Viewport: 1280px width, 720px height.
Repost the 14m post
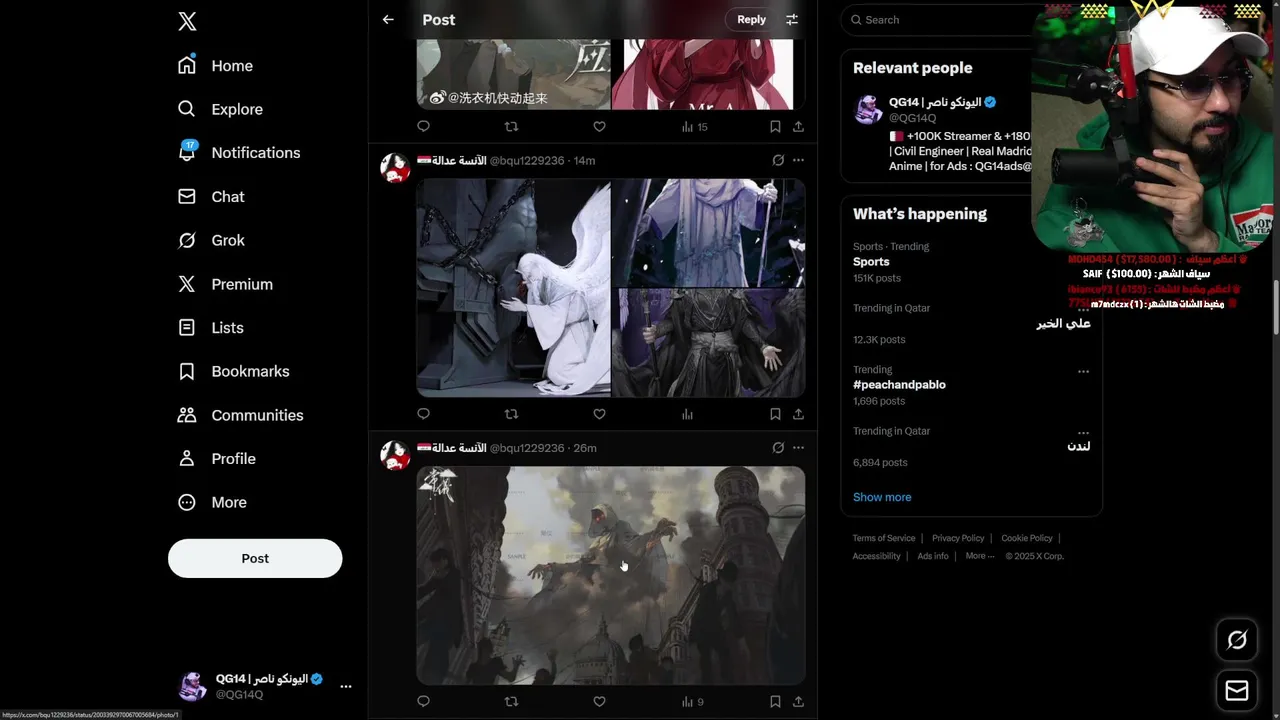click(511, 414)
